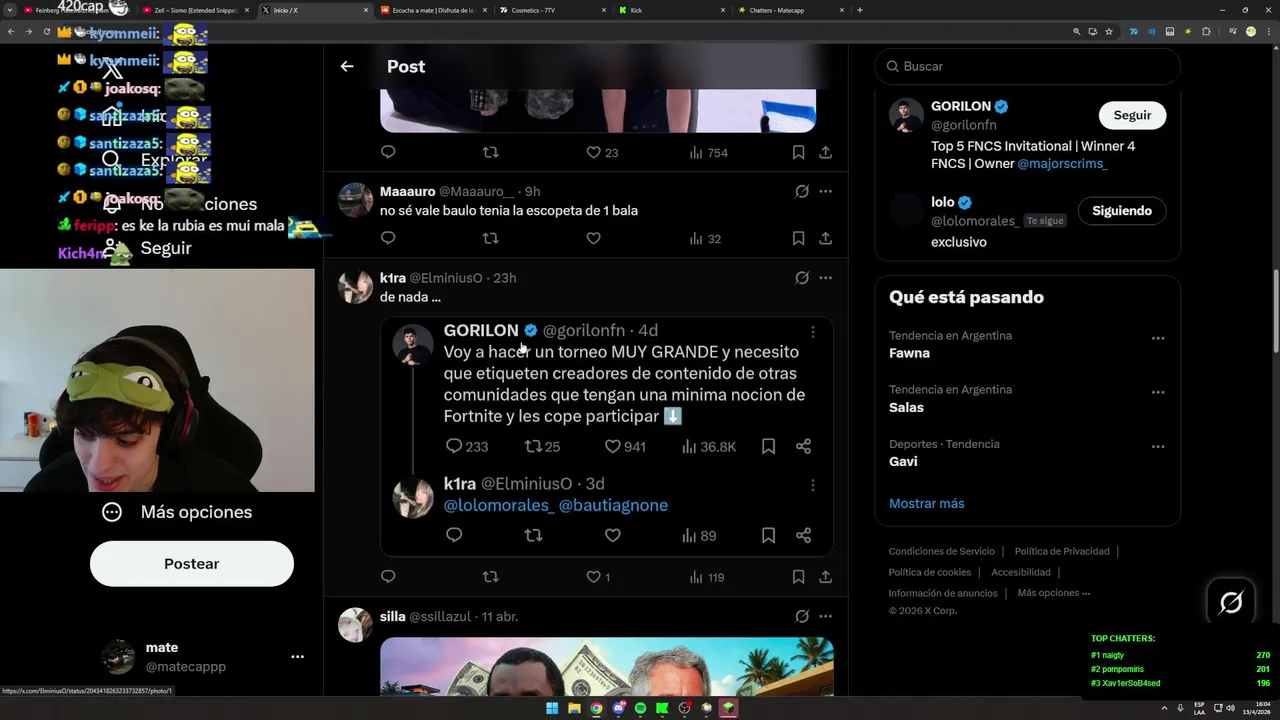1280x720 pixels.
Task: Click Mostrar más under trends
Action: coord(927,504)
